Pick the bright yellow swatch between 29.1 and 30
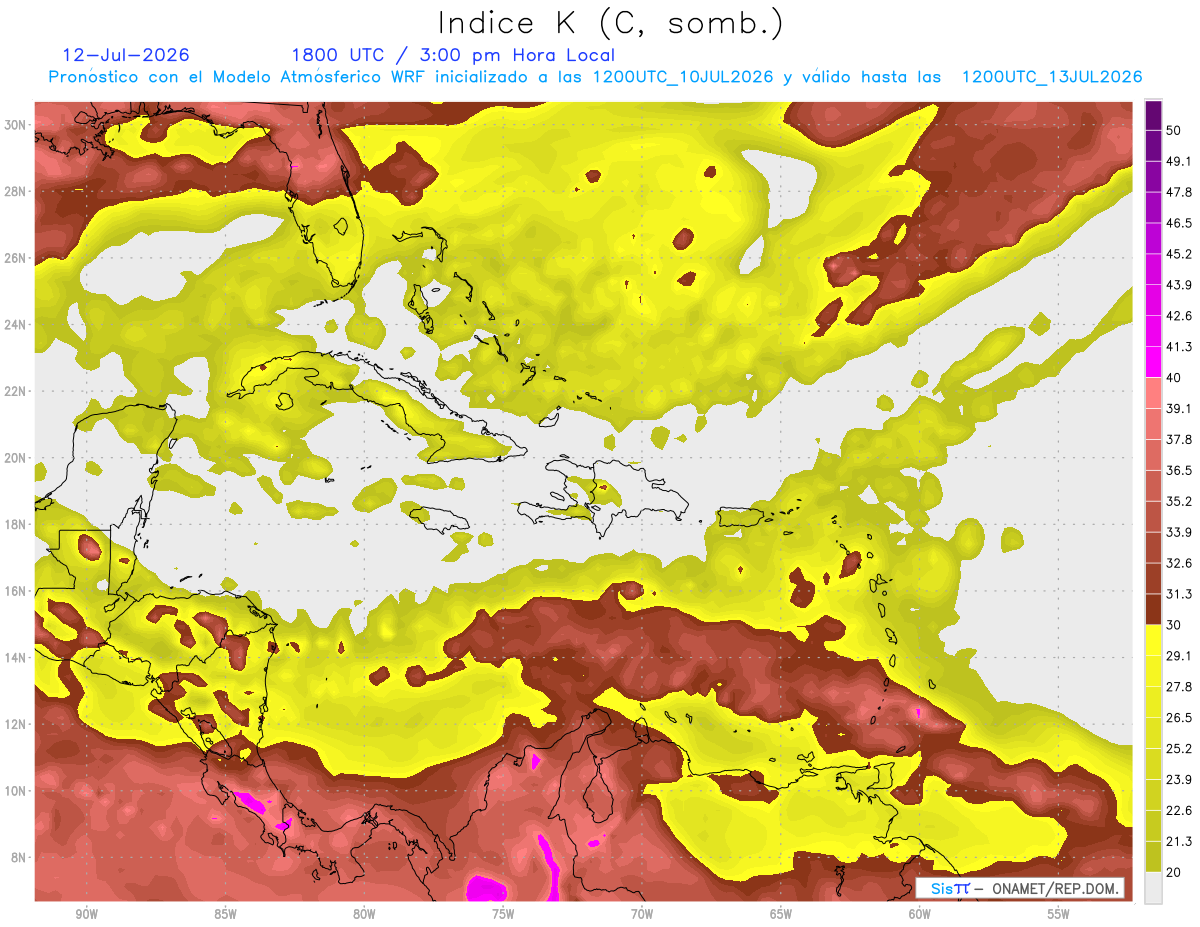The width and height of the screenshot is (1200, 927). click(1153, 640)
